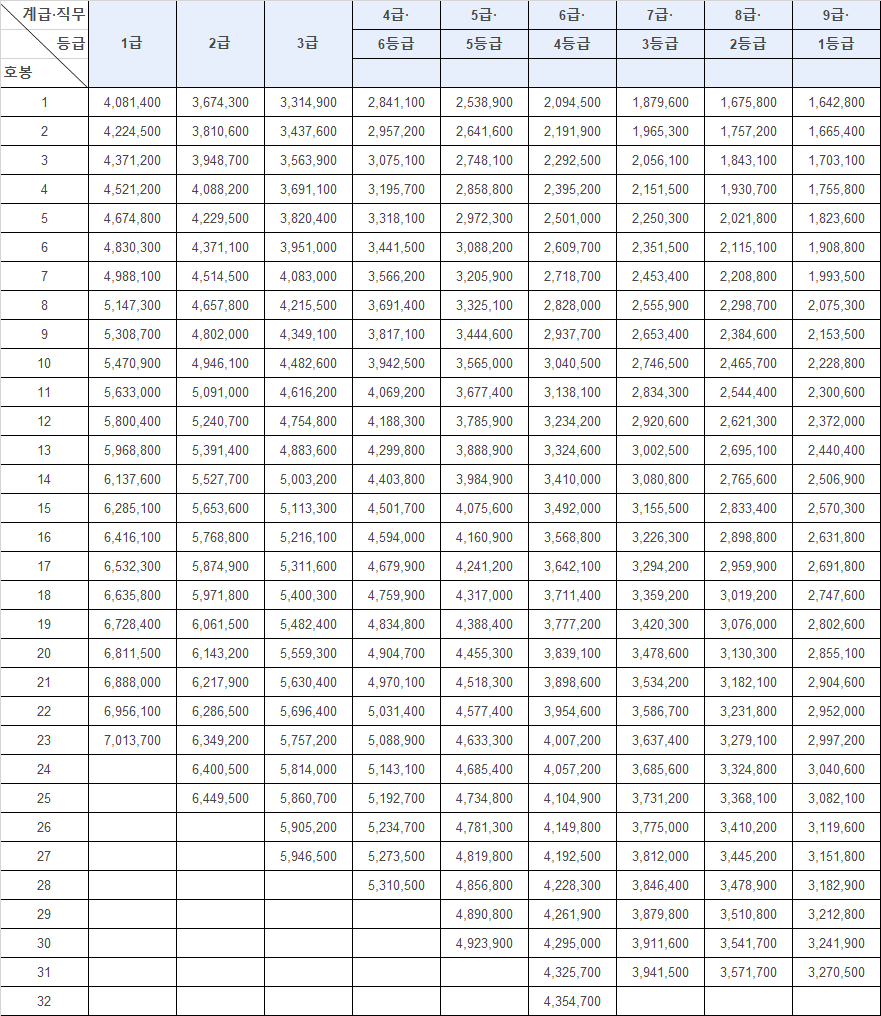Select the 5등급 header cell
This screenshot has width=881, height=1016.
pyautogui.click(x=485, y=44)
